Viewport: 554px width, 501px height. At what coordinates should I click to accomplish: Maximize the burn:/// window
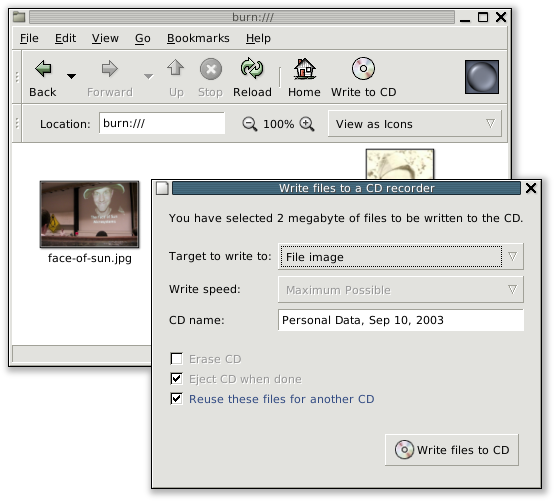pos(483,17)
